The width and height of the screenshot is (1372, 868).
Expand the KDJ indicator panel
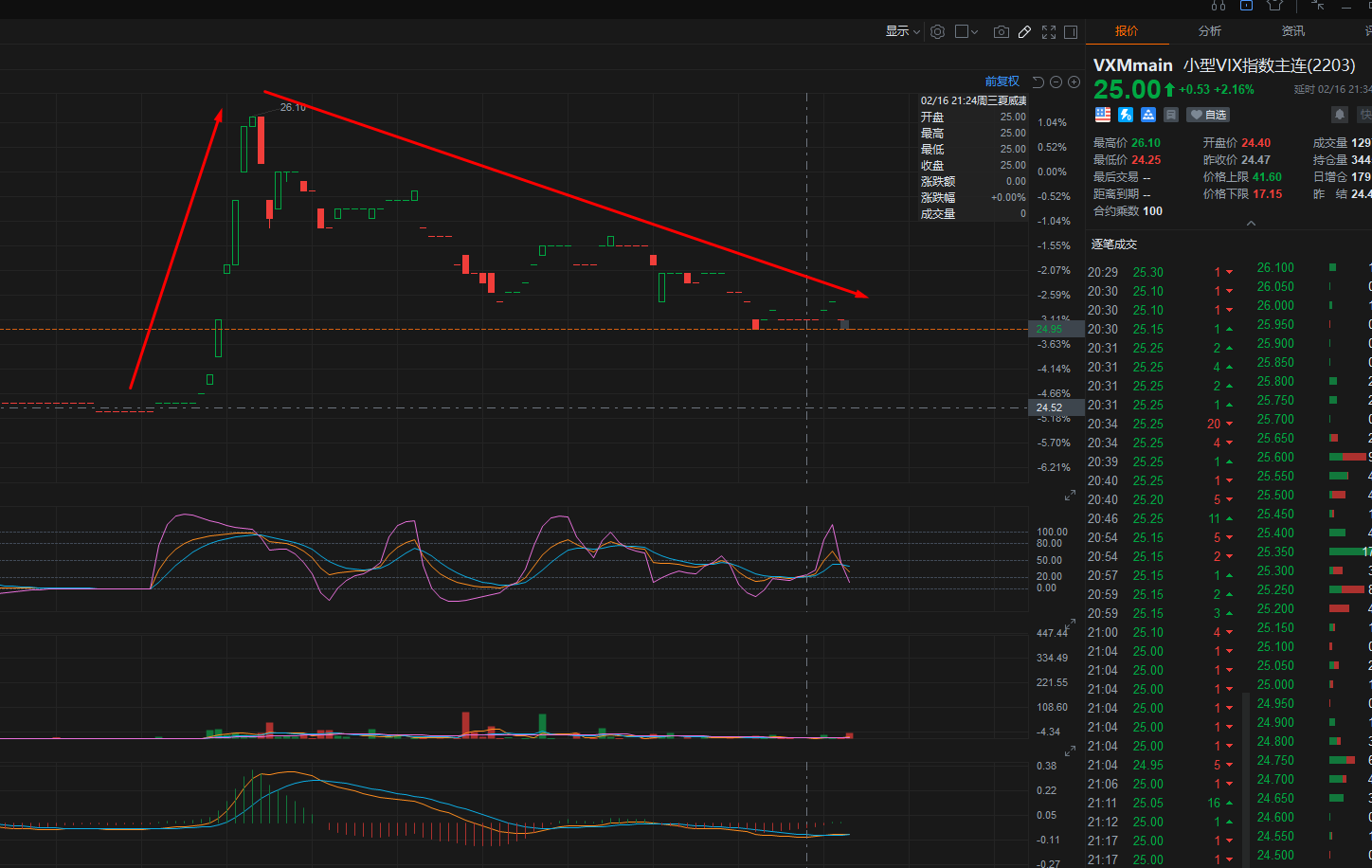pyautogui.click(x=1071, y=496)
